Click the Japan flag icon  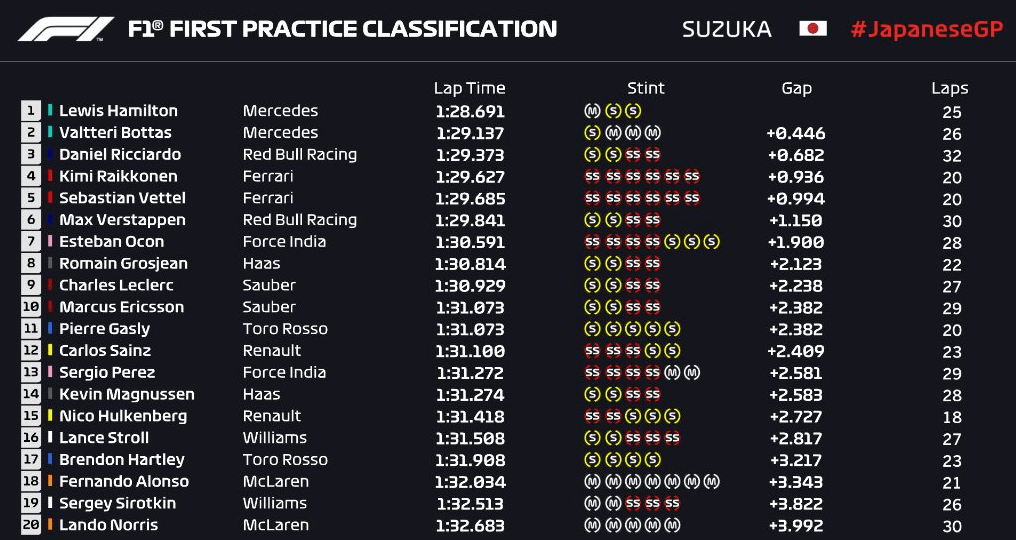click(813, 29)
